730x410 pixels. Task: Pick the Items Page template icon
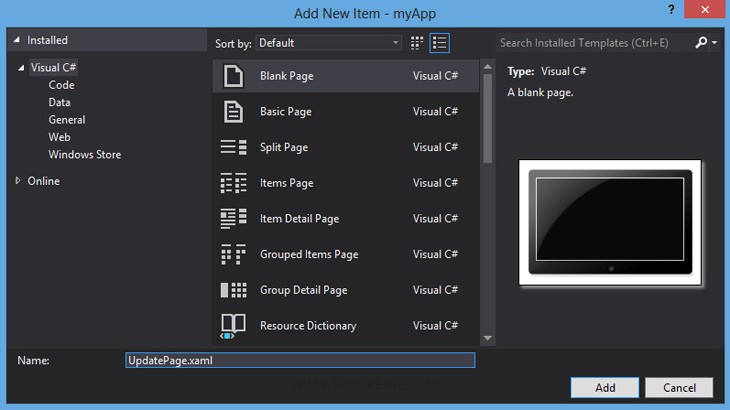point(233,183)
